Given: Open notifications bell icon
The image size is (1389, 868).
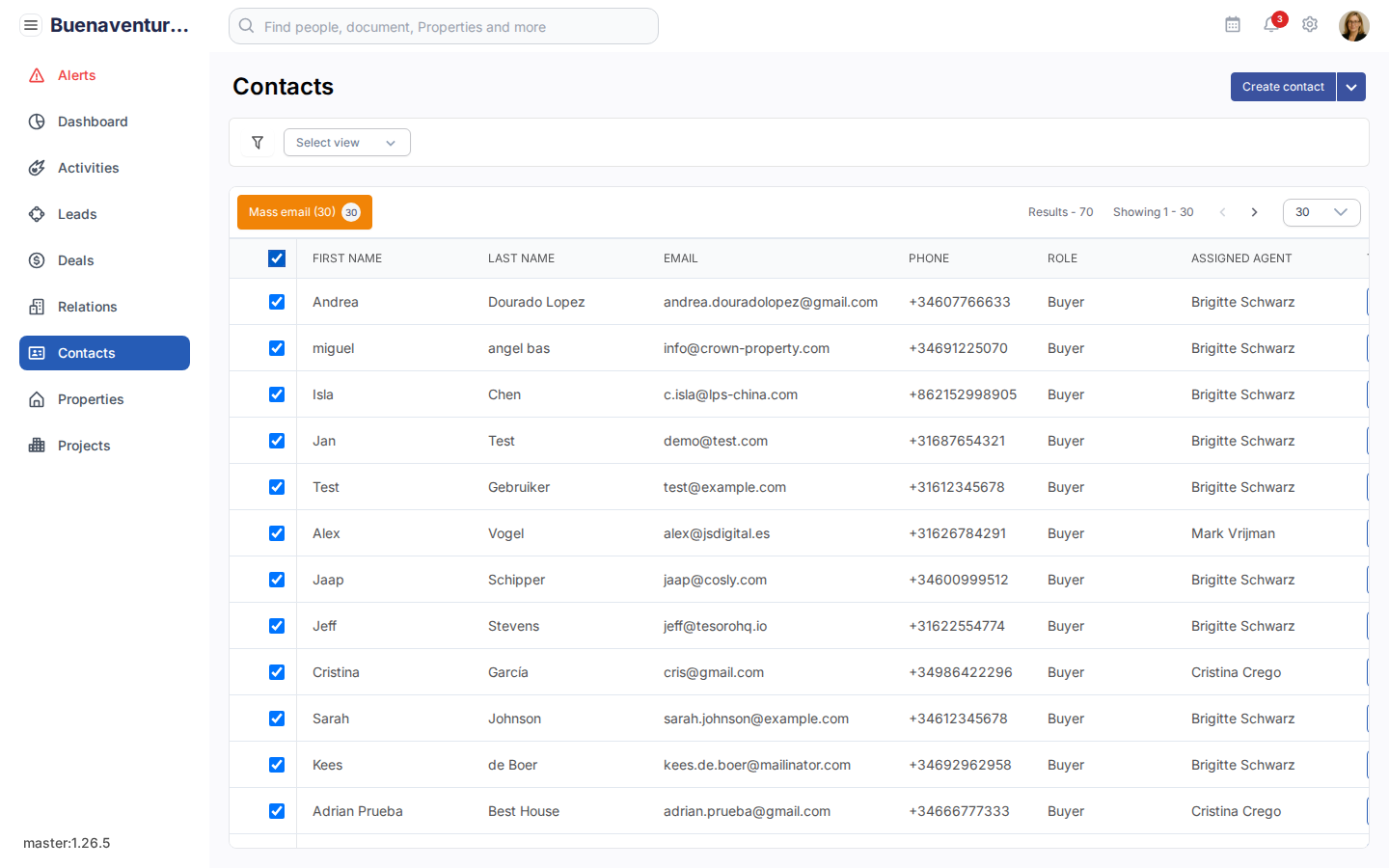Looking at the screenshot, I should [1271, 25].
